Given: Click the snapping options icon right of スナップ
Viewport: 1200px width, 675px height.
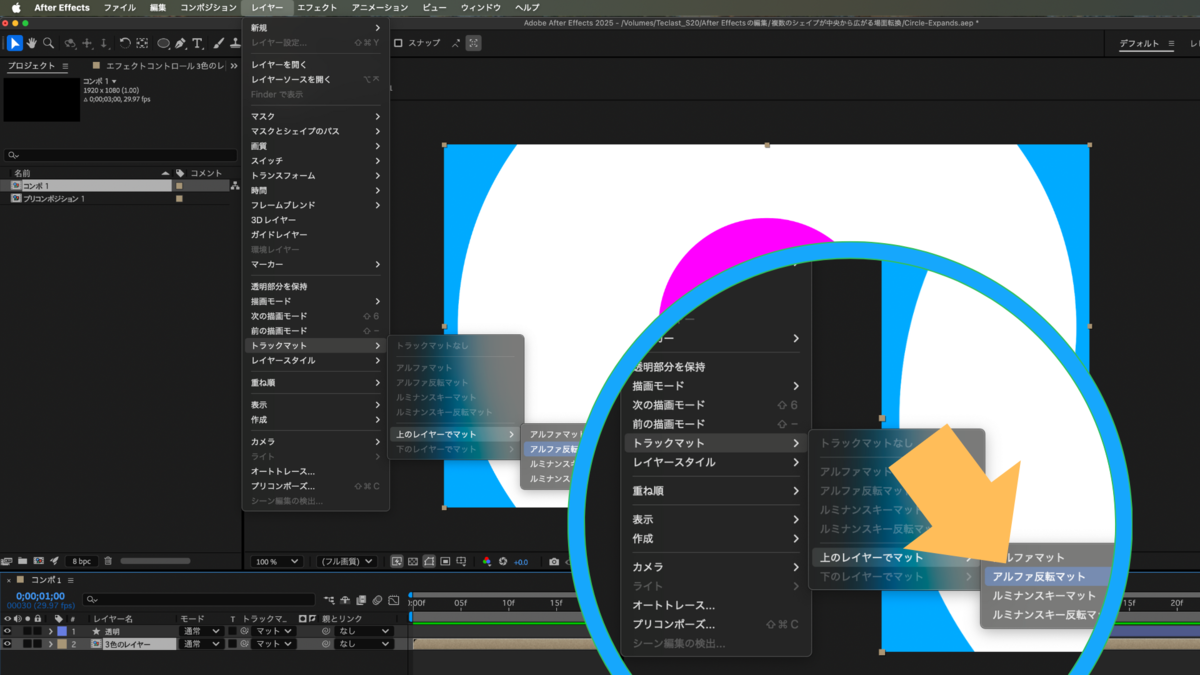Looking at the screenshot, I should [x=456, y=43].
